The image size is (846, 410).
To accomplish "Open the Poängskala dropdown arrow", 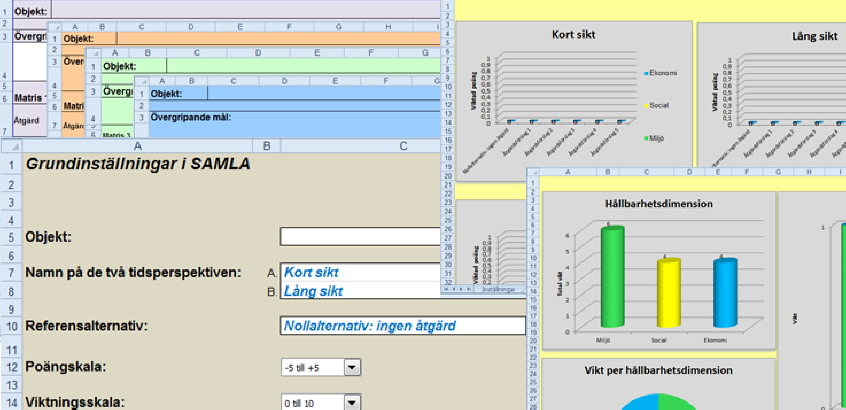I will [352, 368].
